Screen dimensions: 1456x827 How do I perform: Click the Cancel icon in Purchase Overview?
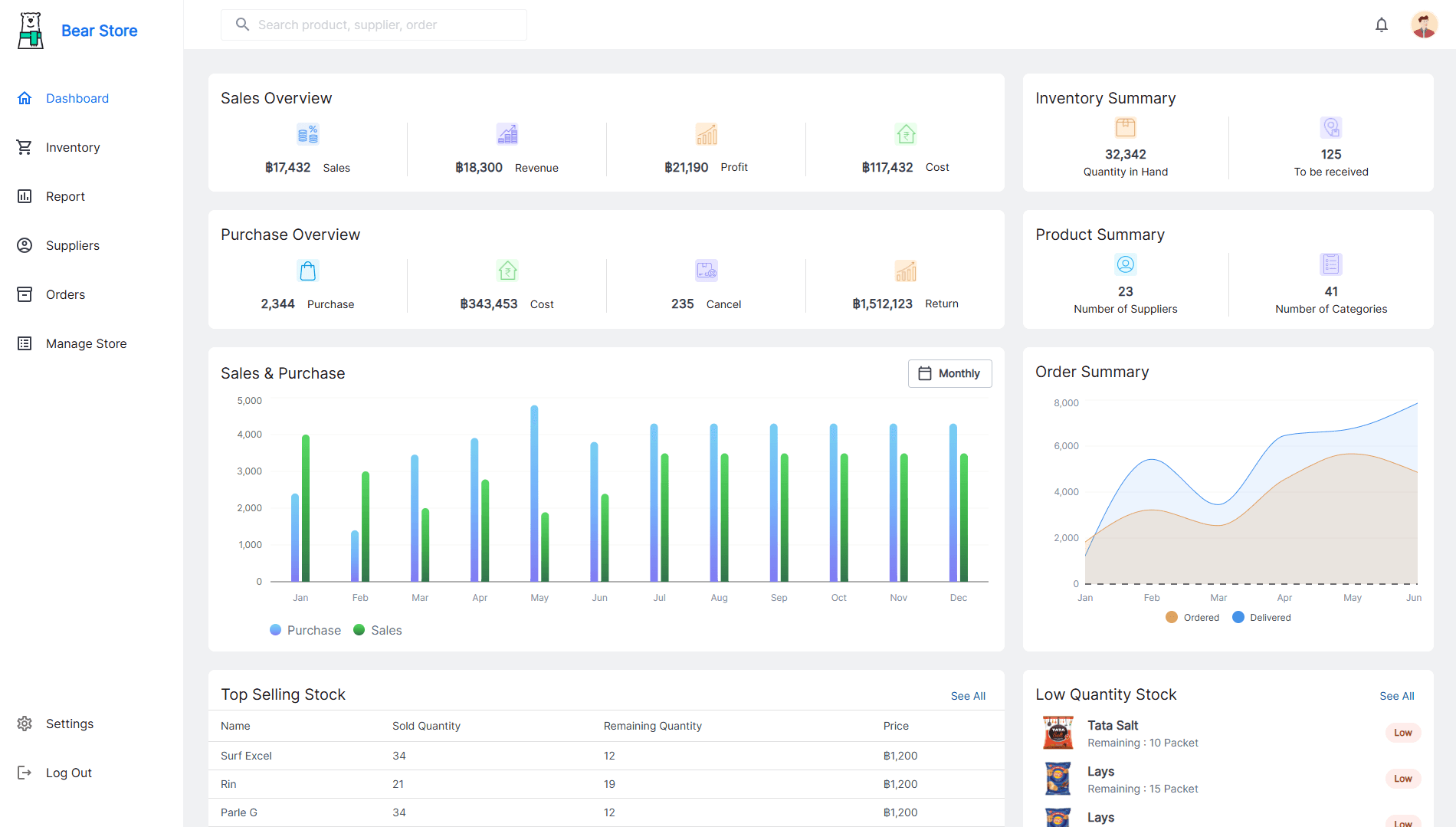pyautogui.click(x=707, y=271)
